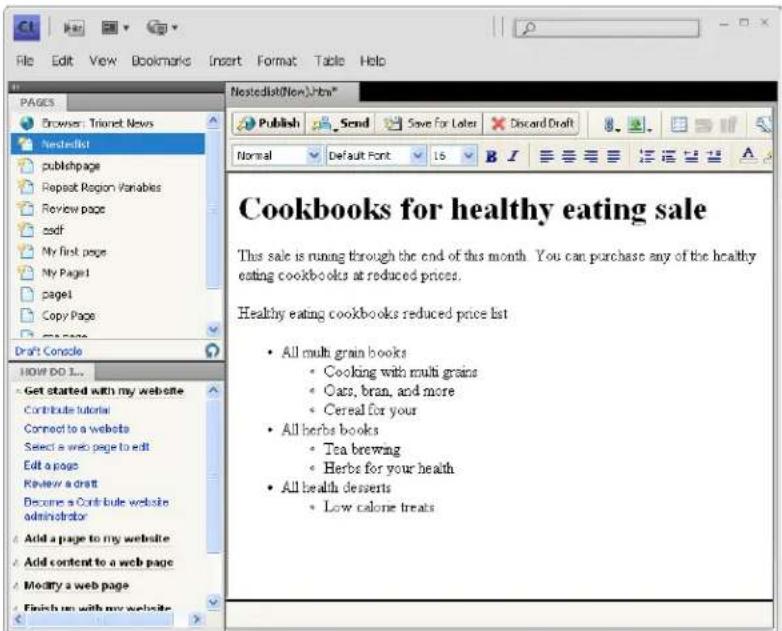Viewport: 782px width, 631px height.
Task: Click the indent icon
Action: click(x=714, y=156)
